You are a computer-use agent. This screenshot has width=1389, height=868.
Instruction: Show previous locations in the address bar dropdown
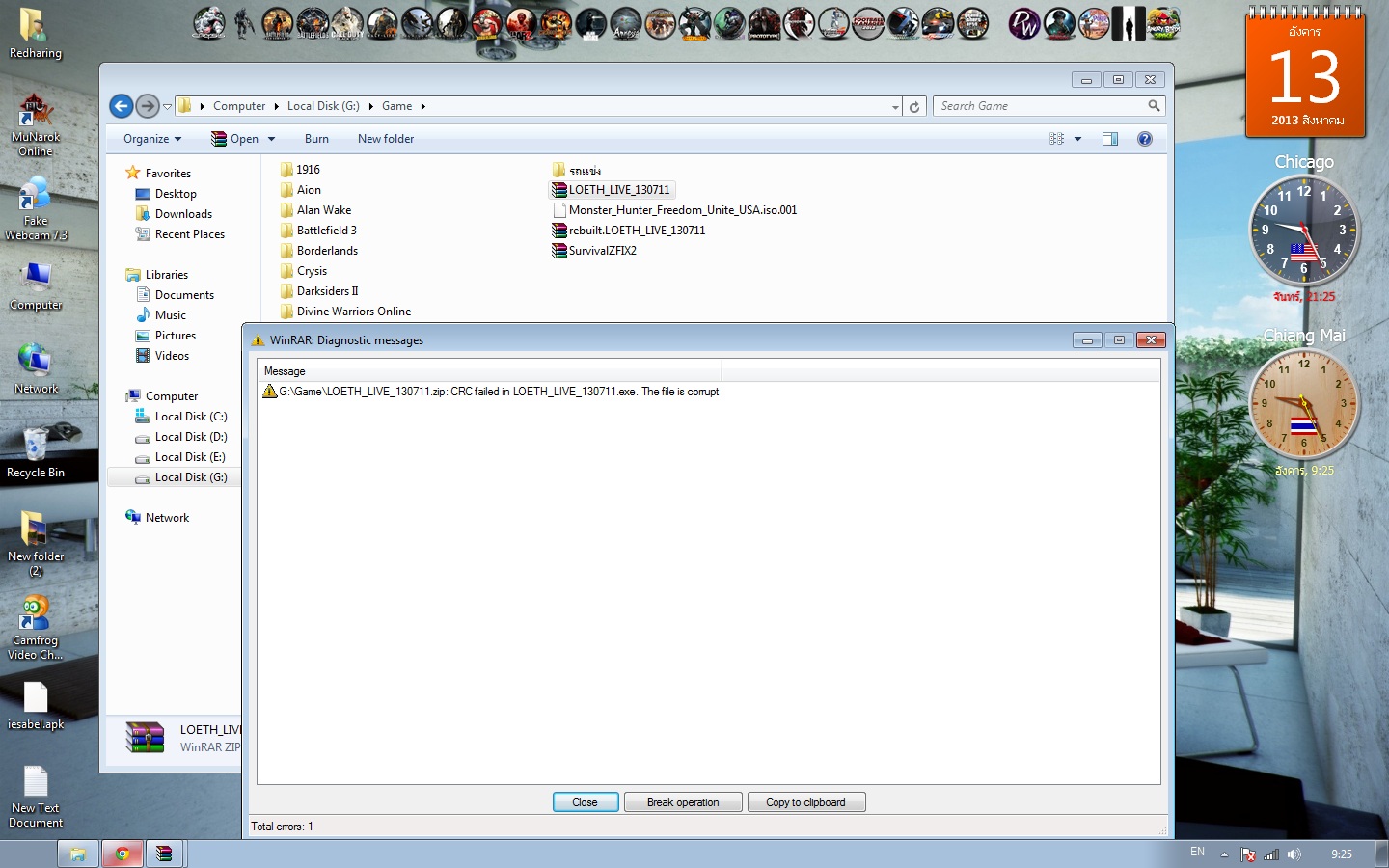tap(895, 107)
